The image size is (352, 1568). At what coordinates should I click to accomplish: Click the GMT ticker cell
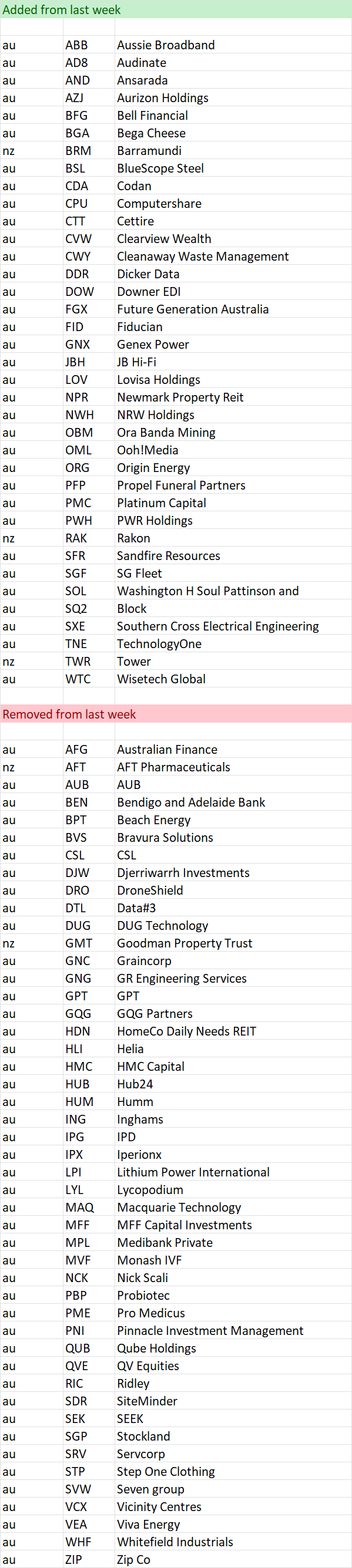(89, 943)
